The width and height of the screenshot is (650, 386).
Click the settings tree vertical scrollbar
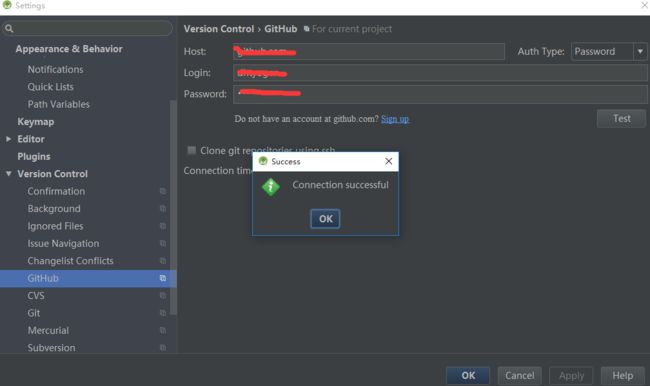[173, 207]
